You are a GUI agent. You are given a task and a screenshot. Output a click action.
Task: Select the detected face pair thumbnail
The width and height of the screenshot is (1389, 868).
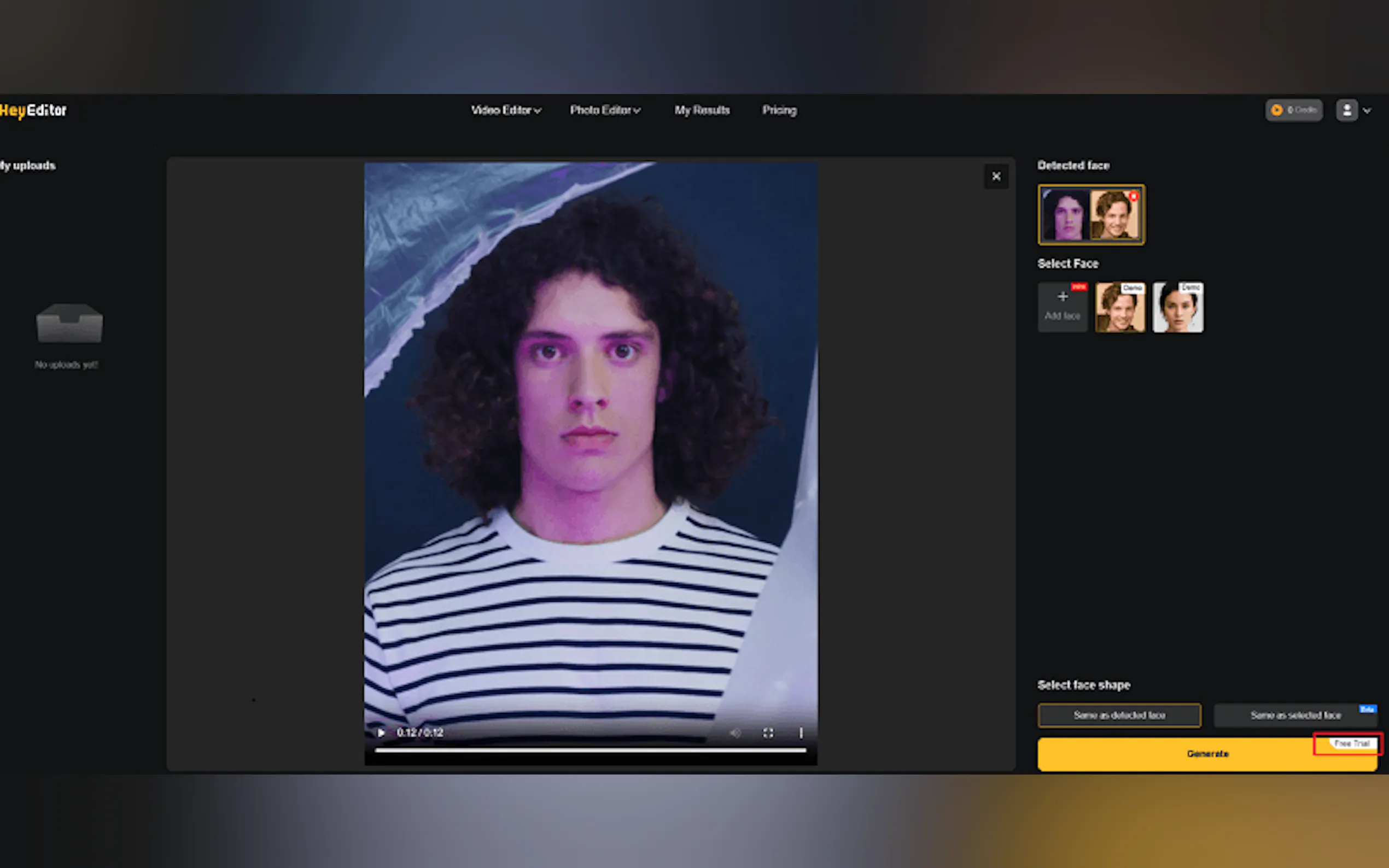pyautogui.click(x=1090, y=215)
